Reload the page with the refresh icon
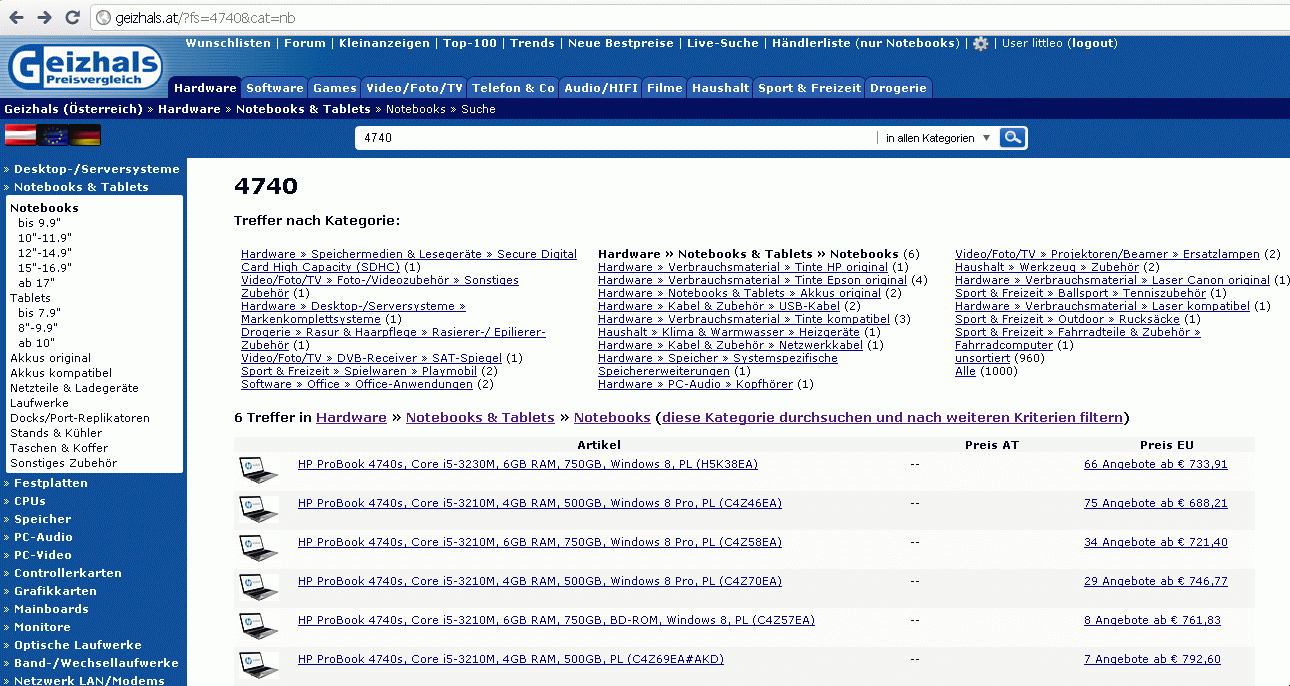The image size is (1290, 686). (x=72, y=18)
